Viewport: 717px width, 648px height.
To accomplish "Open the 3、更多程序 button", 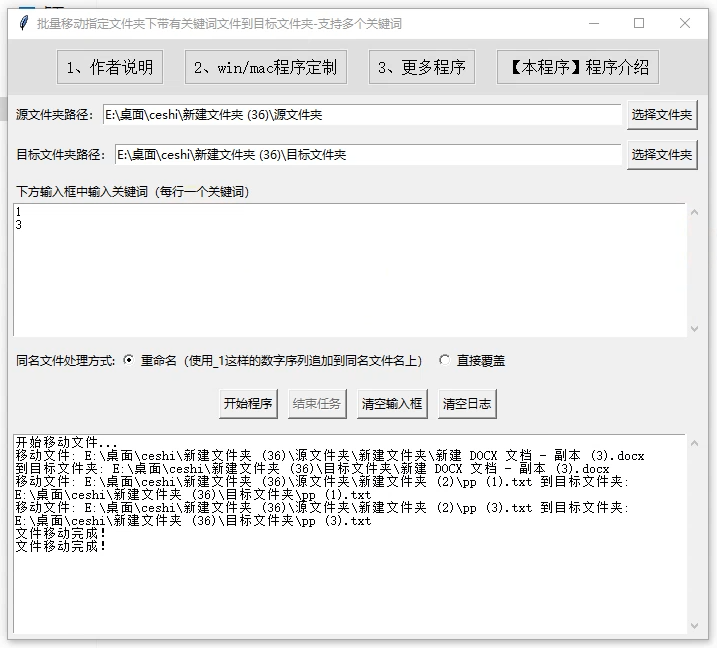I will coord(422,67).
